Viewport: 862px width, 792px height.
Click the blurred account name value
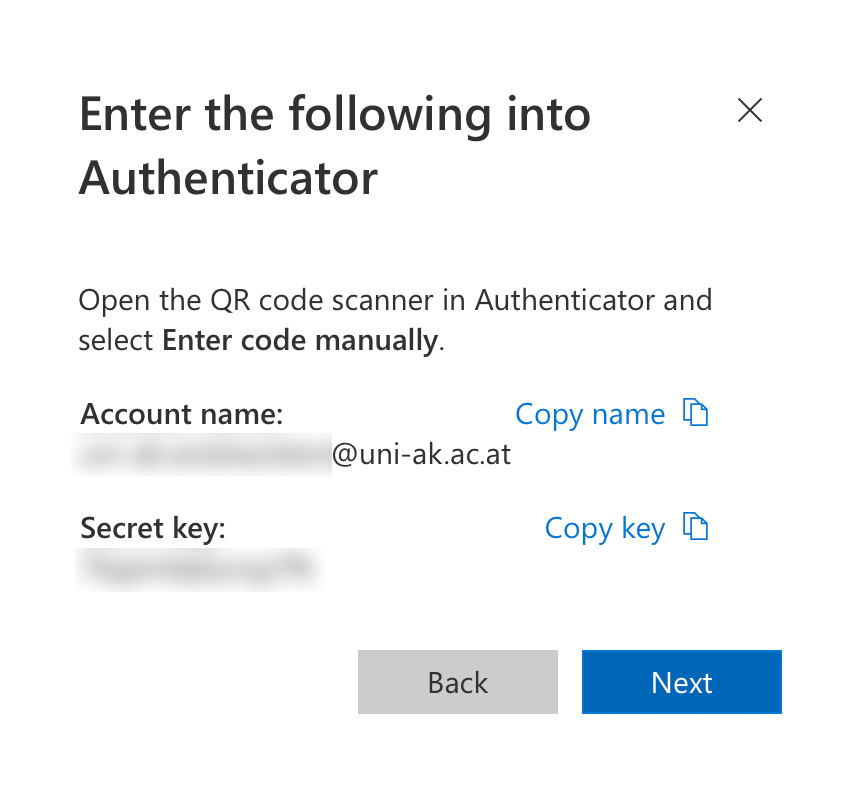pos(204,455)
